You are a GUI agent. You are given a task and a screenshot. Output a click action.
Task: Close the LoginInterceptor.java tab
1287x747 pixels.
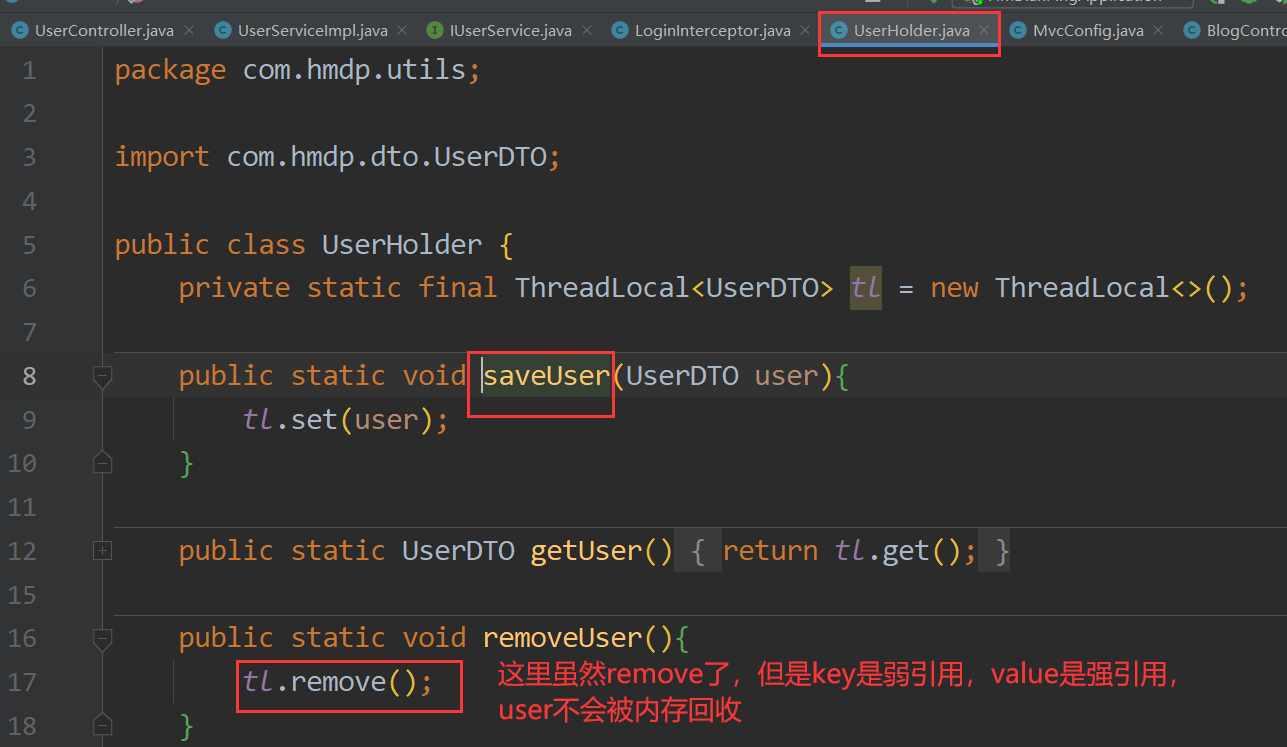[x=805, y=31]
